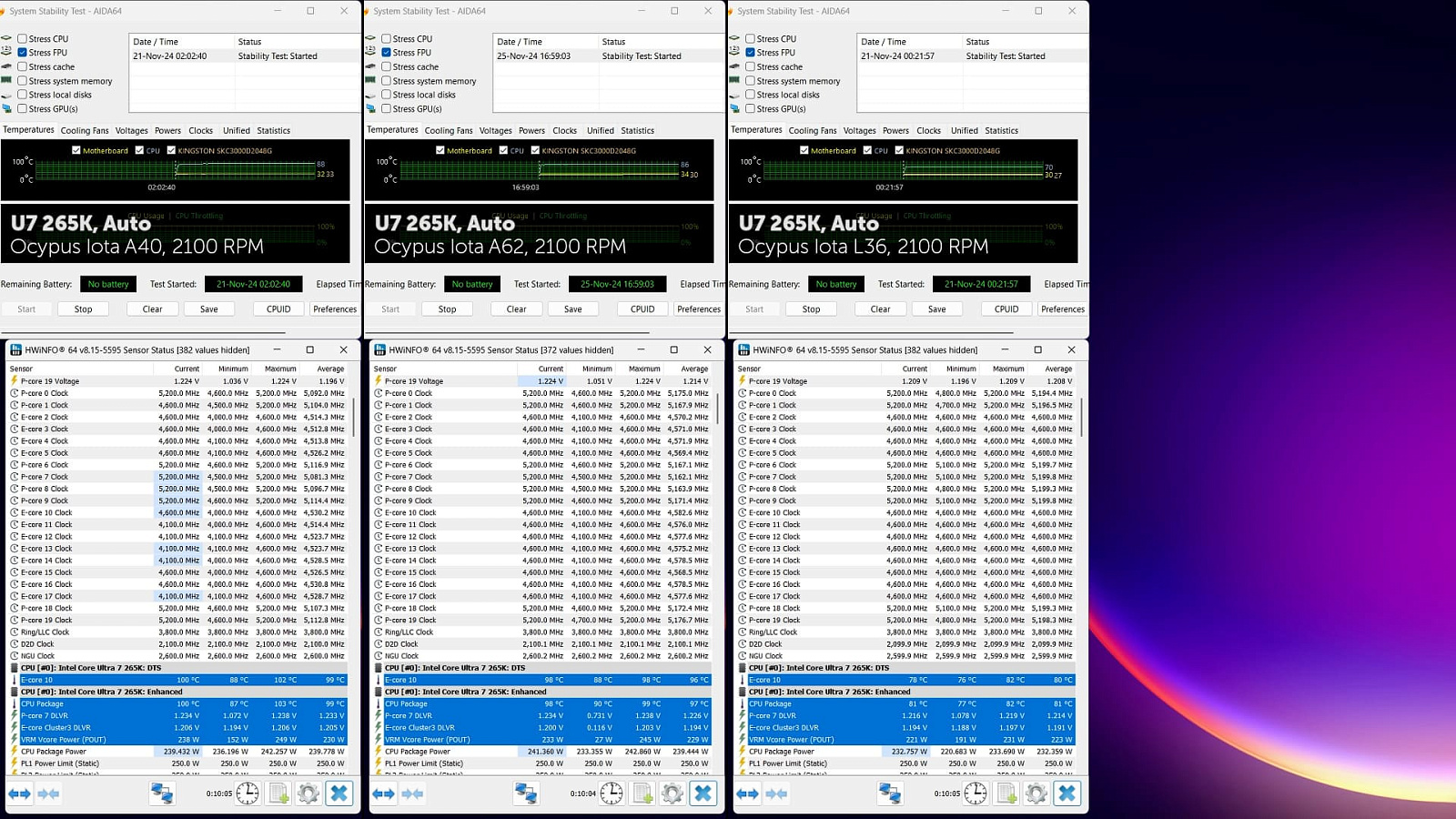Reset min/max with clock icon in middle HWiNFO

tap(612, 794)
